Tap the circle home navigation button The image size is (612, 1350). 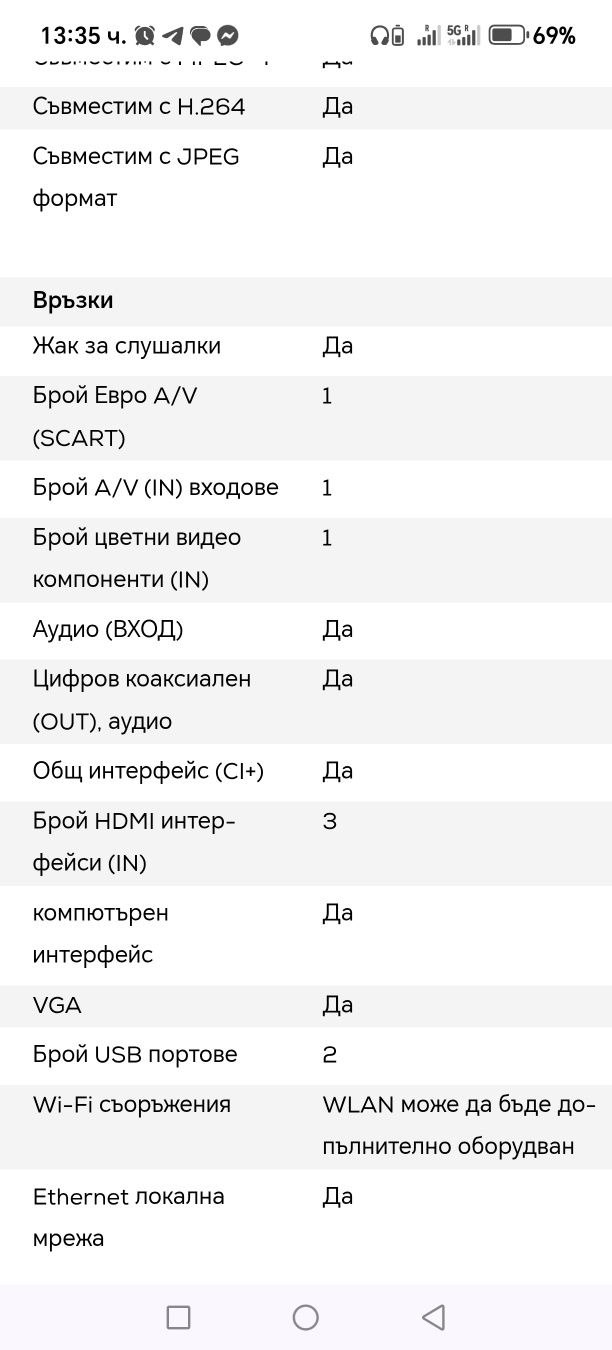[306, 1317]
